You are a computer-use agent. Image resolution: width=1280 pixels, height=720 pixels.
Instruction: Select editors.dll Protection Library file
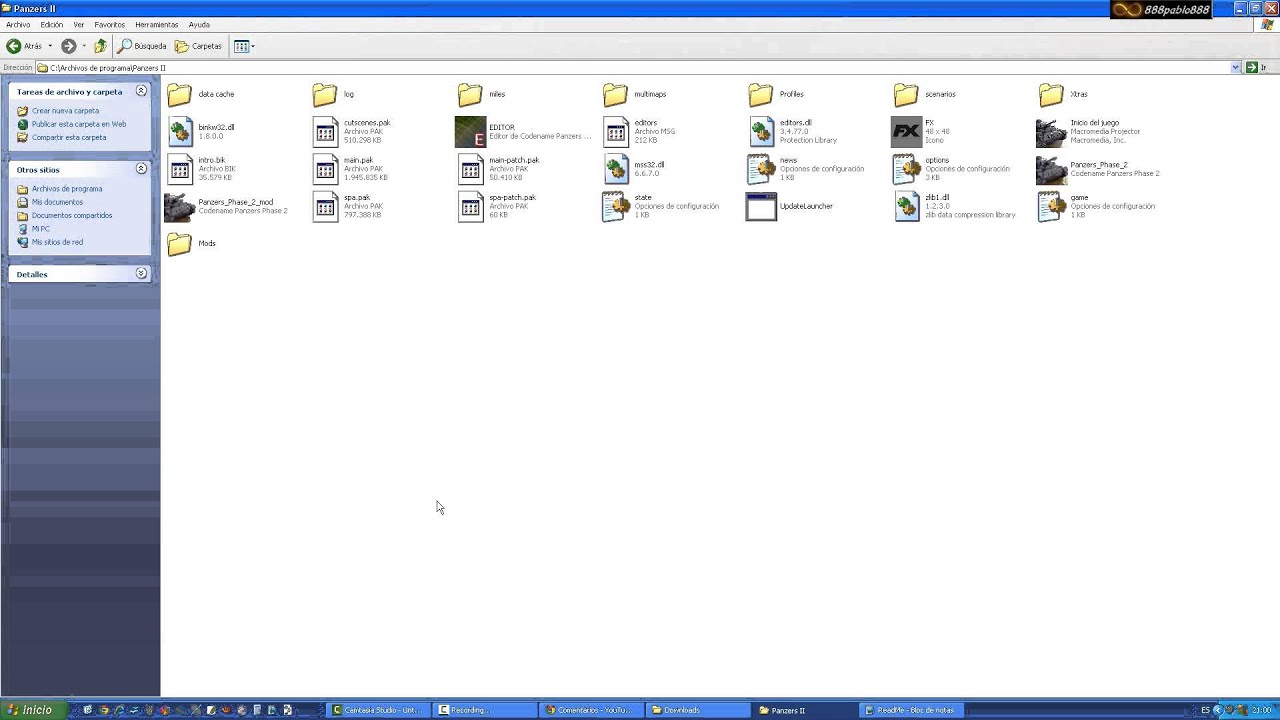793,131
